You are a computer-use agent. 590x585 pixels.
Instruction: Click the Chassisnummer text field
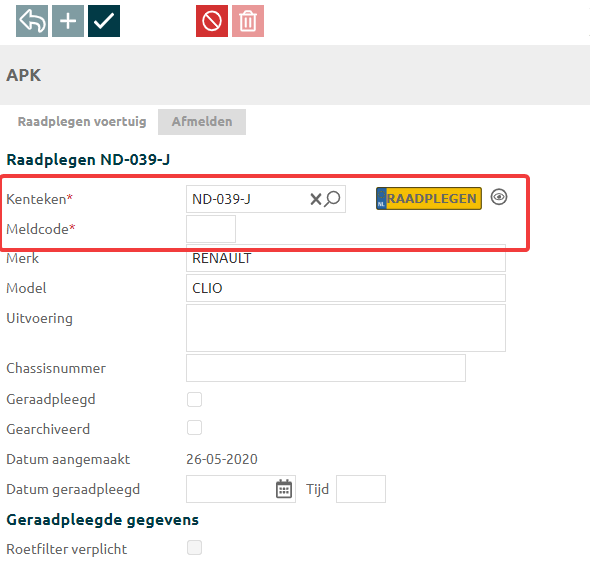pyautogui.click(x=326, y=368)
